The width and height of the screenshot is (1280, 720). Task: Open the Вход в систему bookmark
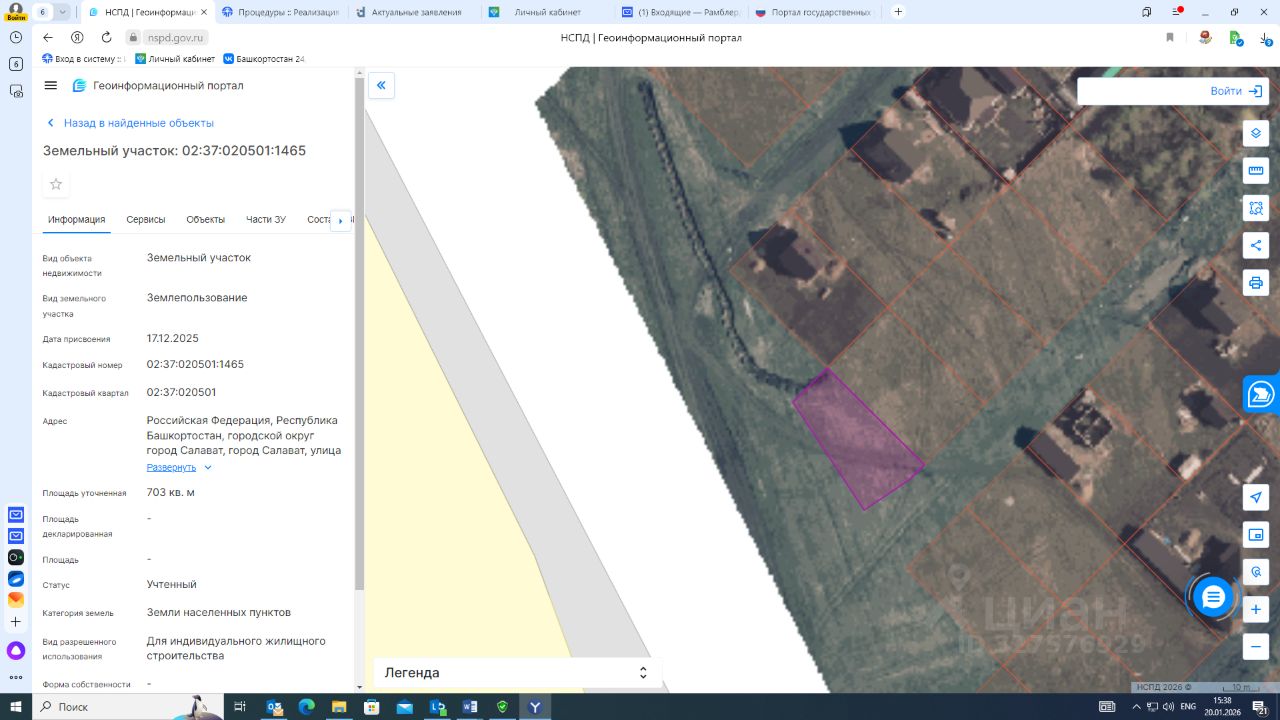click(x=82, y=59)
